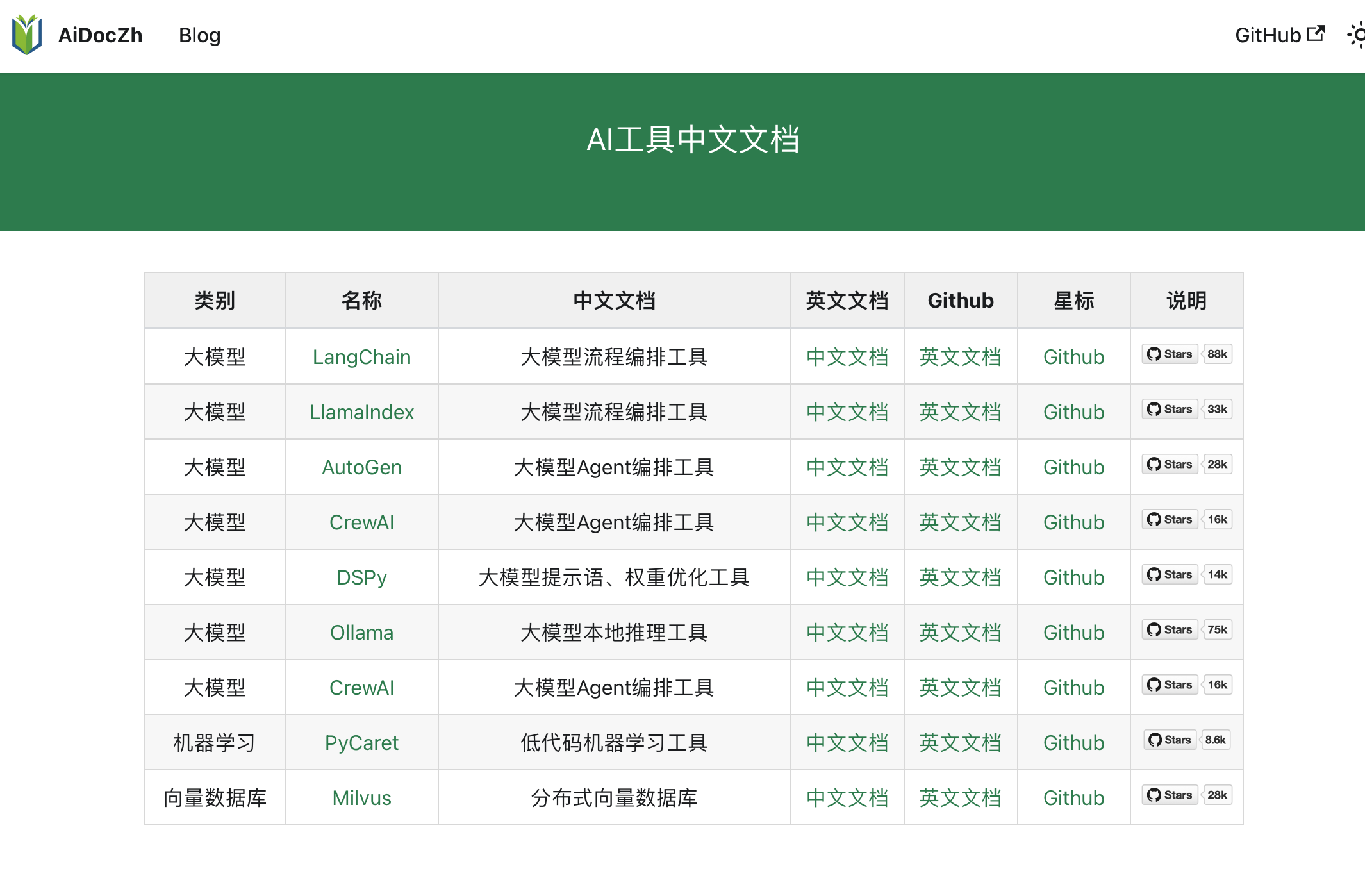Click the AiDocZh site title
Viewport: 1365px width, 896px height.
click(100, 35)
